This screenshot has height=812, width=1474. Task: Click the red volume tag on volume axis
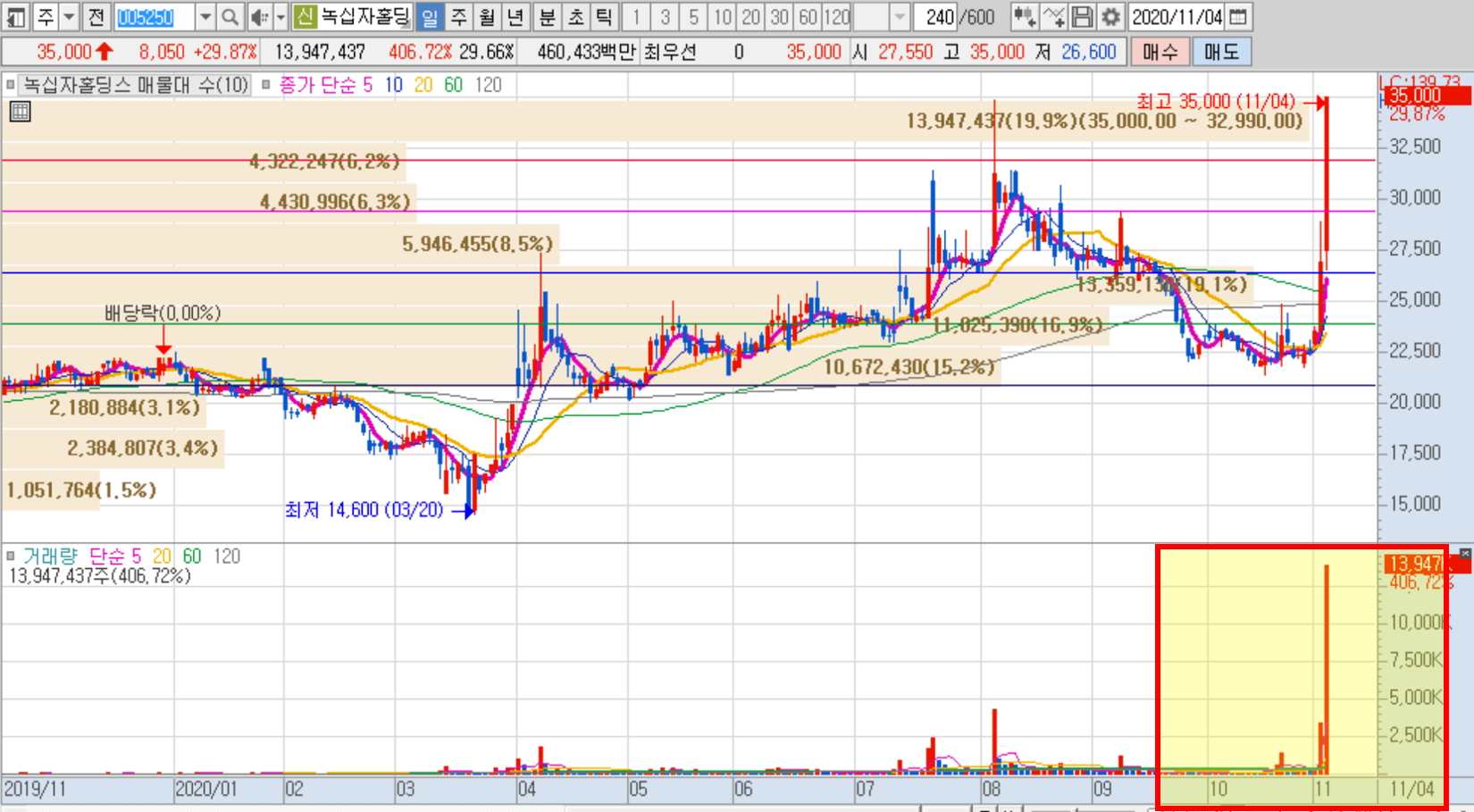pos(1427,564)
